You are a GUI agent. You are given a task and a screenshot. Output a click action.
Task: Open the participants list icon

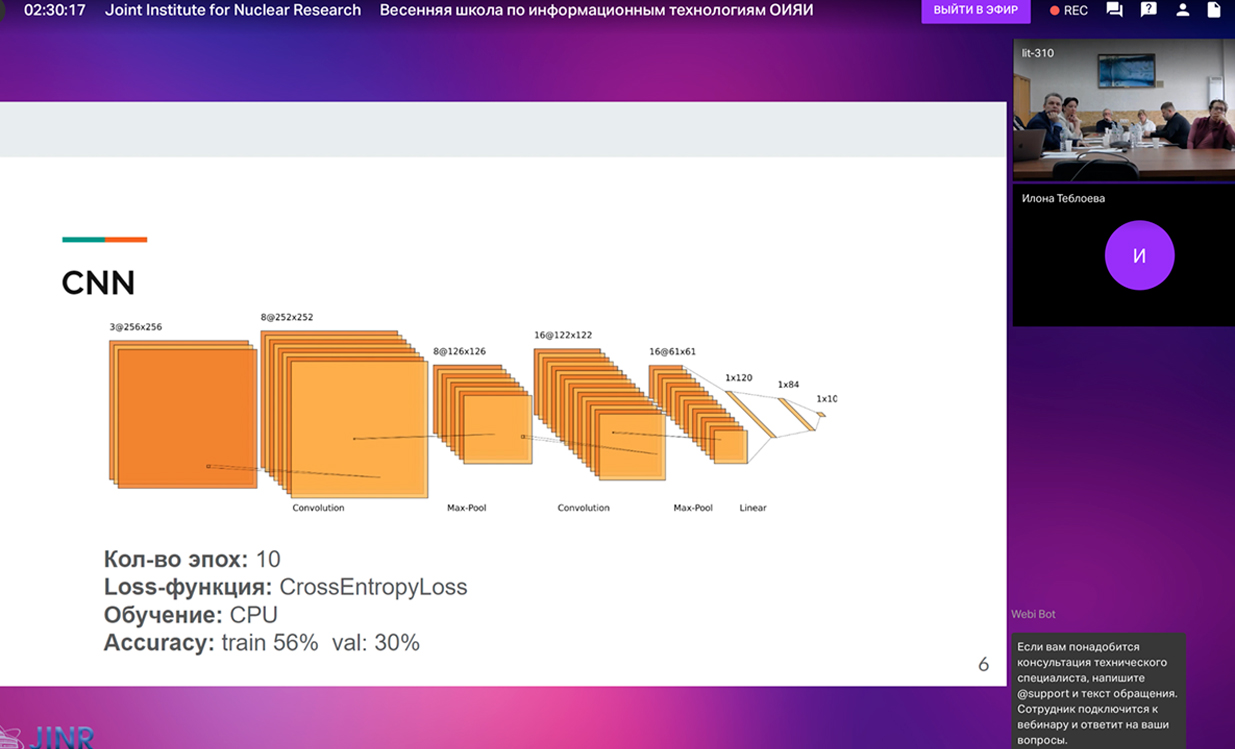[x=1183, y=10]
